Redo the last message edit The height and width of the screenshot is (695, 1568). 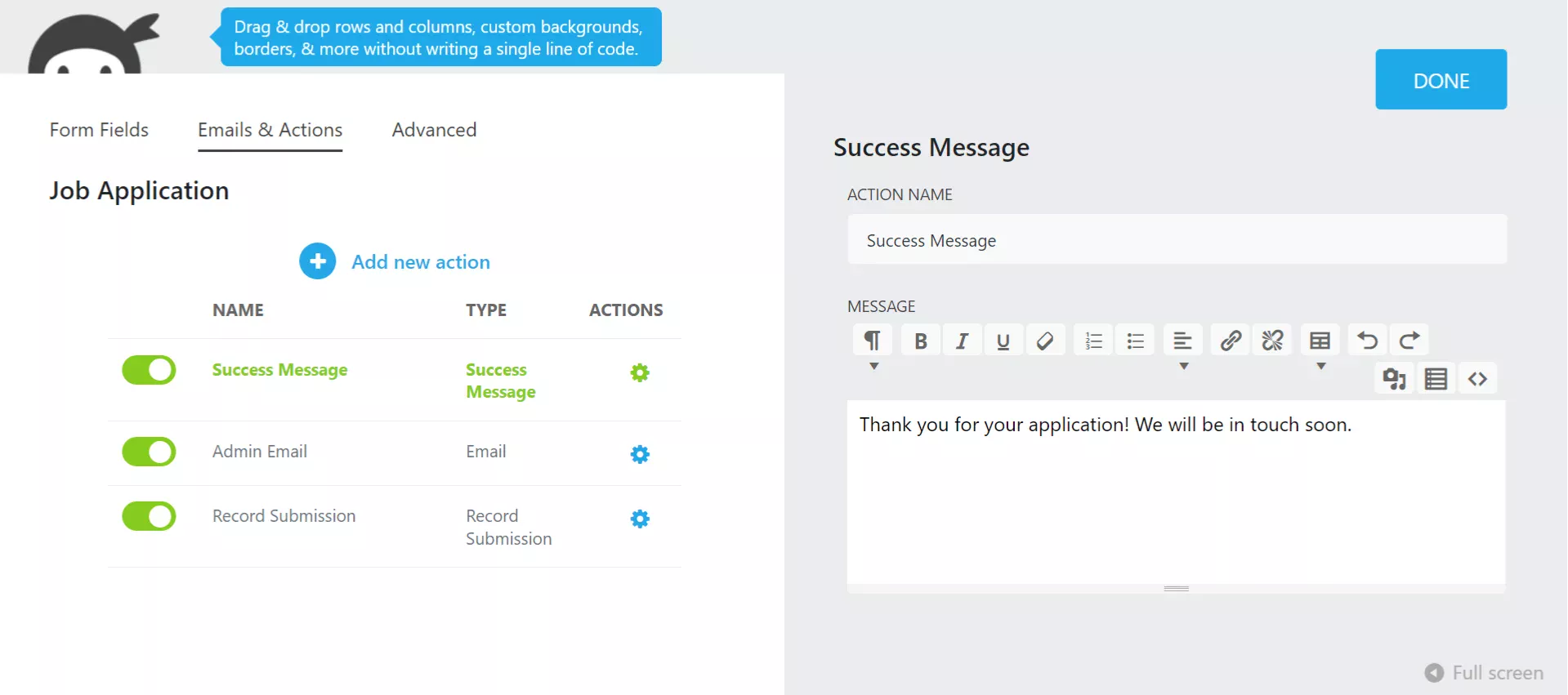pyautogui.click(x=1408, y=340)
